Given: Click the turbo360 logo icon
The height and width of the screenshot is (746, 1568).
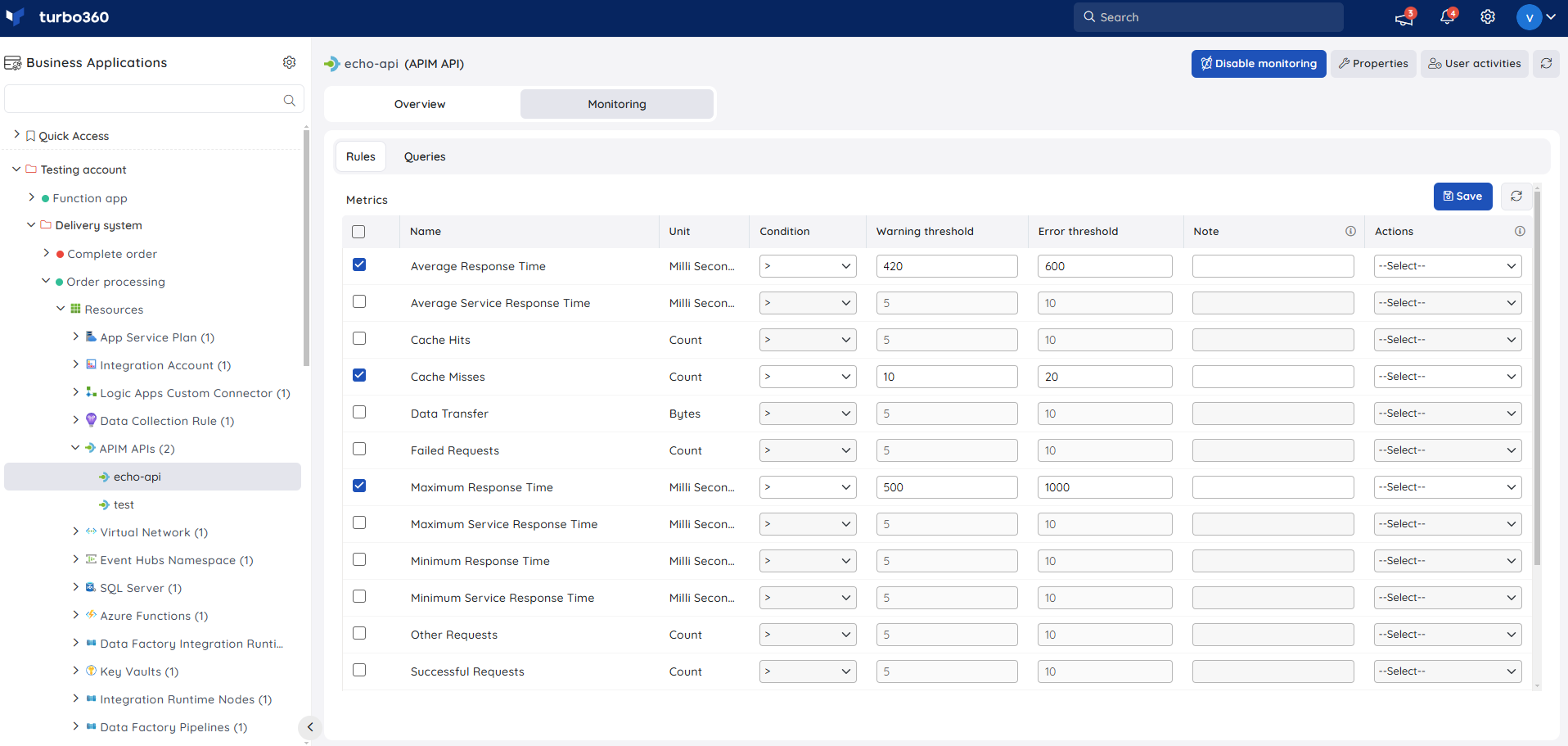Looking at the screenshot, I should (15, 16).
